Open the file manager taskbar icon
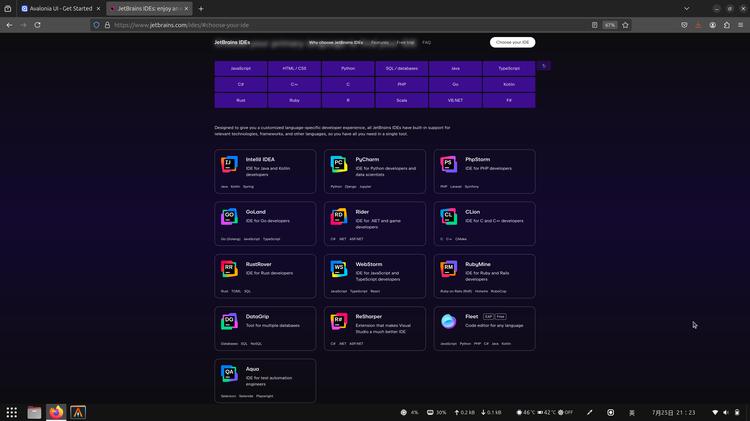 (x=34, y=412)
